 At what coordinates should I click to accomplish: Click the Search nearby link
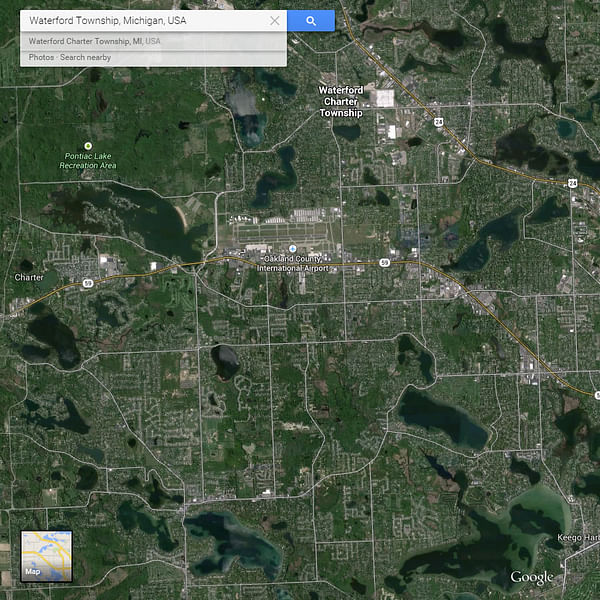[x=85, y=58]
